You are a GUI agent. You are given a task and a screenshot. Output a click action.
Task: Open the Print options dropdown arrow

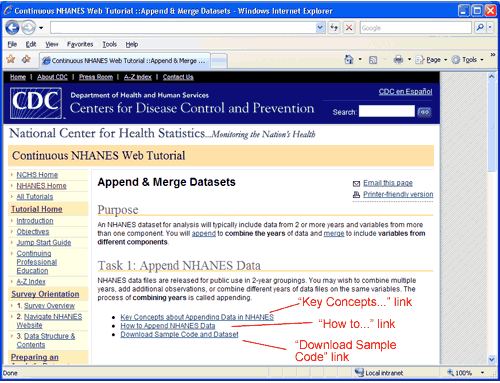tap(409, 60)
